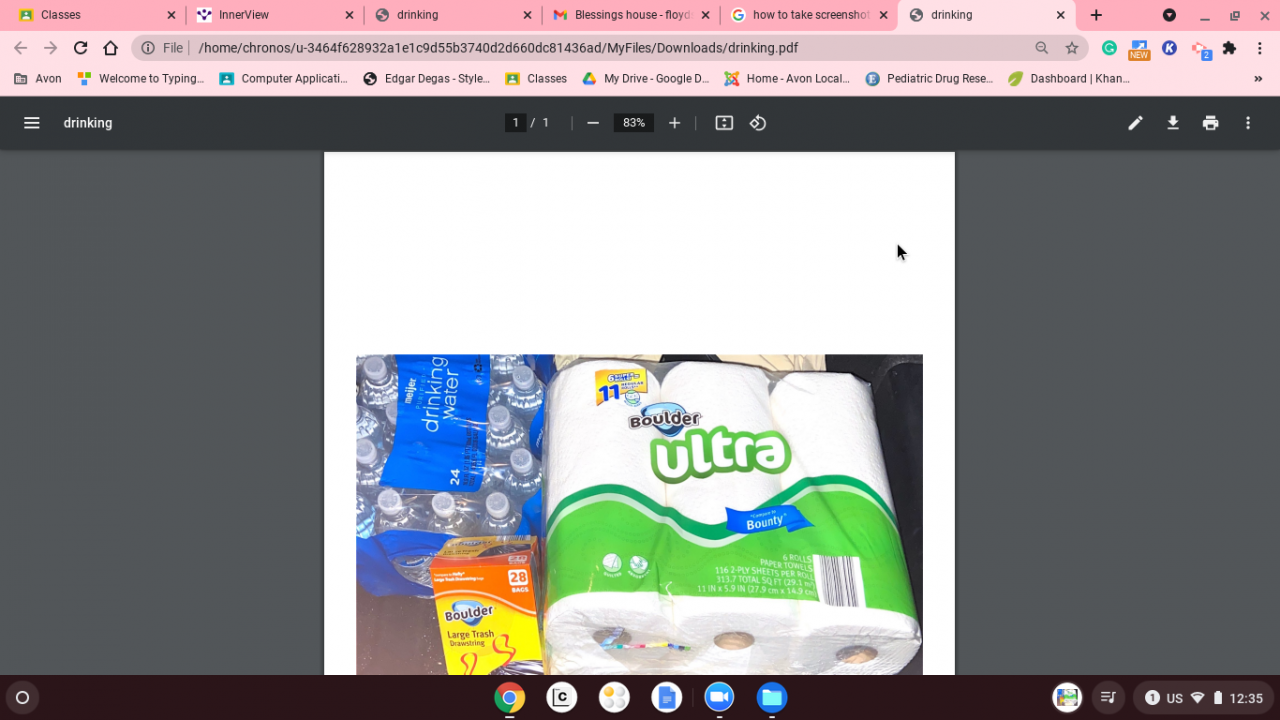Close the how to take screenshot tab
This screenshot has height=720, width=1280.
pyautogui.click(x=883, y=15)
